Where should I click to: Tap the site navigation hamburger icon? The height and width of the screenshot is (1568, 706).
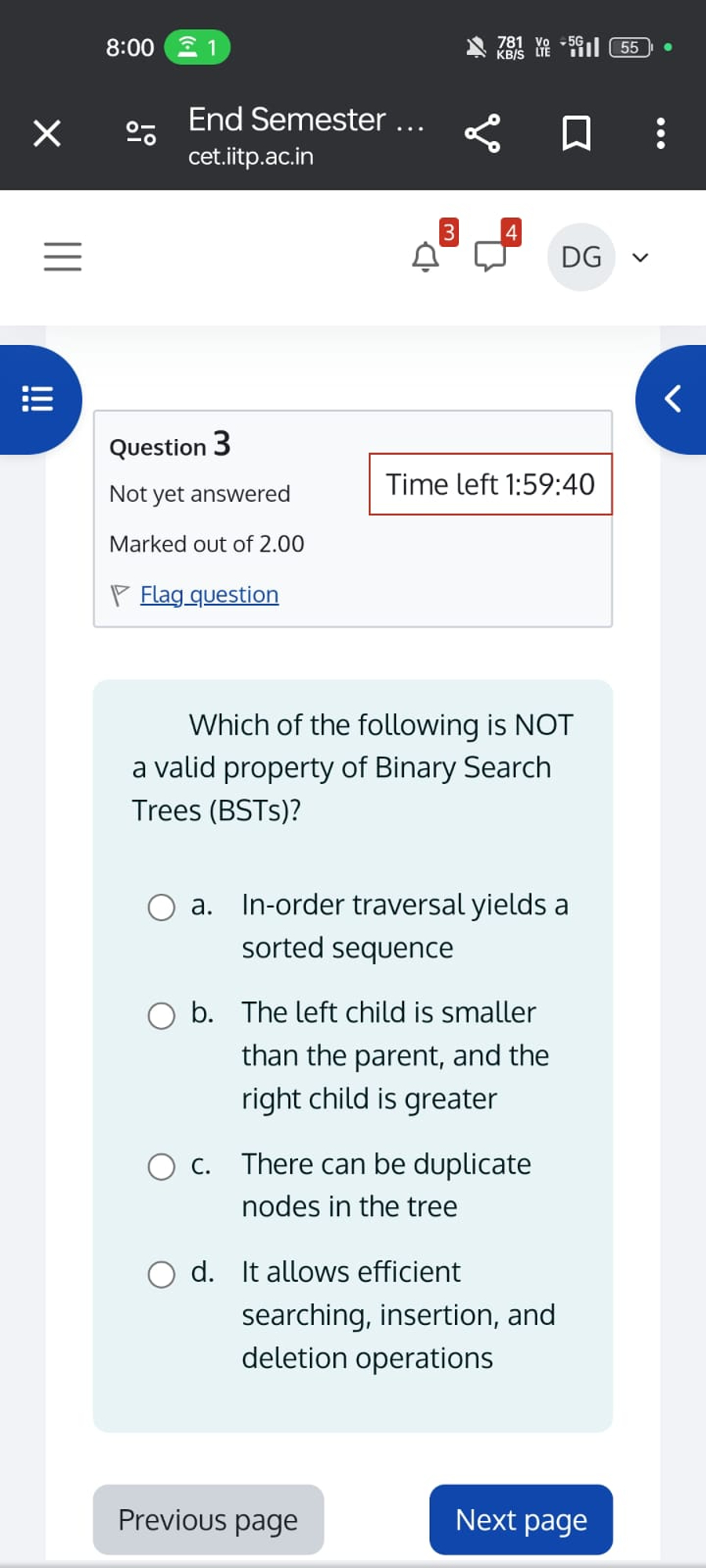(63, 256)
